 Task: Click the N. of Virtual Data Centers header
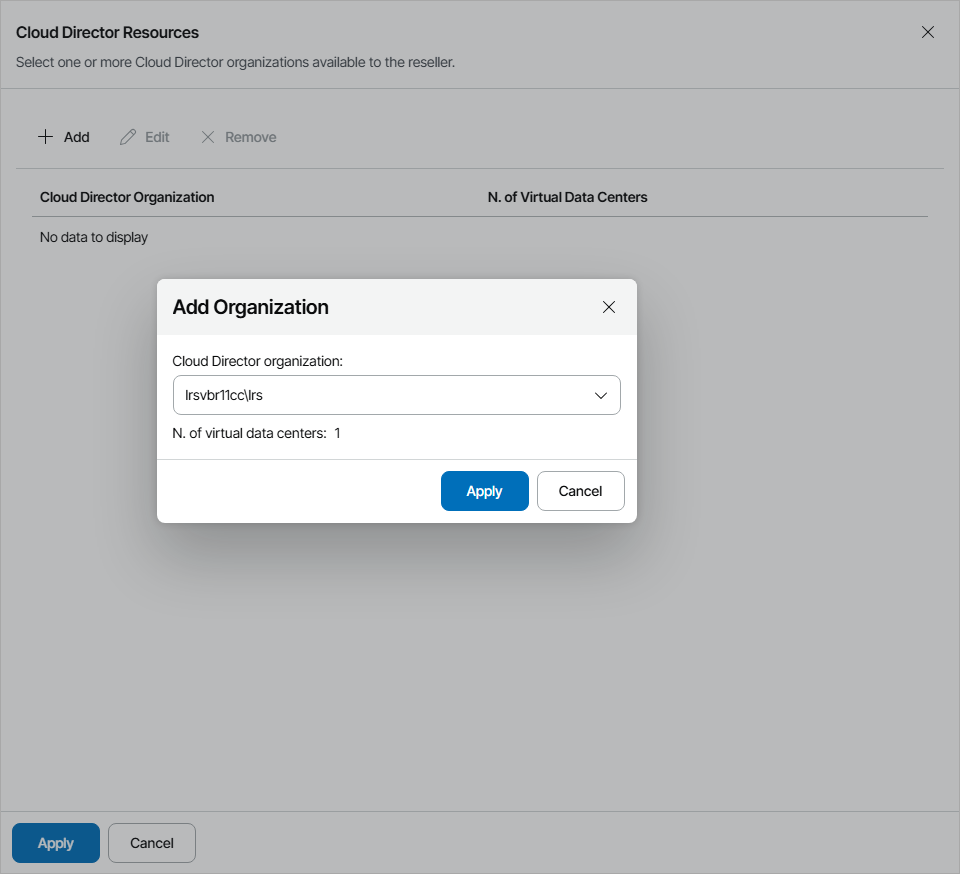pos(567,197)
